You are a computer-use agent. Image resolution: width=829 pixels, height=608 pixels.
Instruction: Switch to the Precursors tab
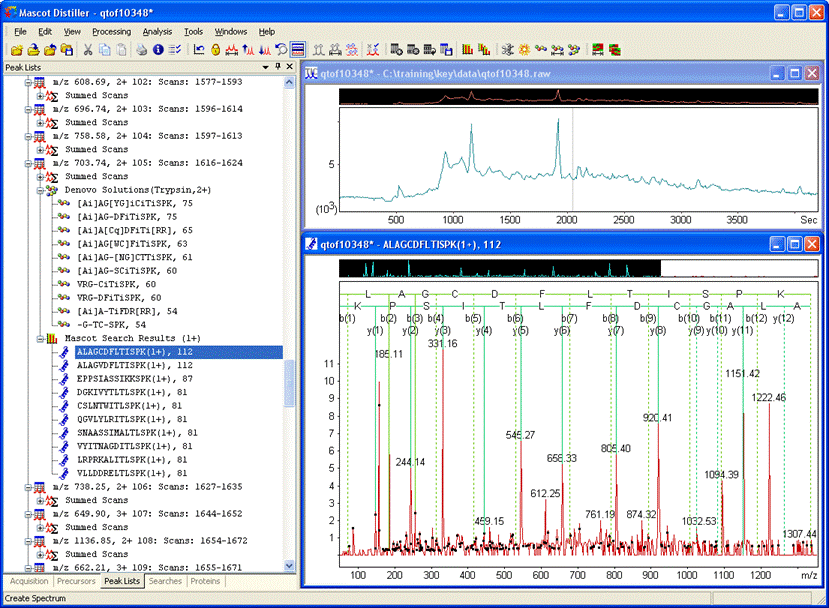point(76,581)
